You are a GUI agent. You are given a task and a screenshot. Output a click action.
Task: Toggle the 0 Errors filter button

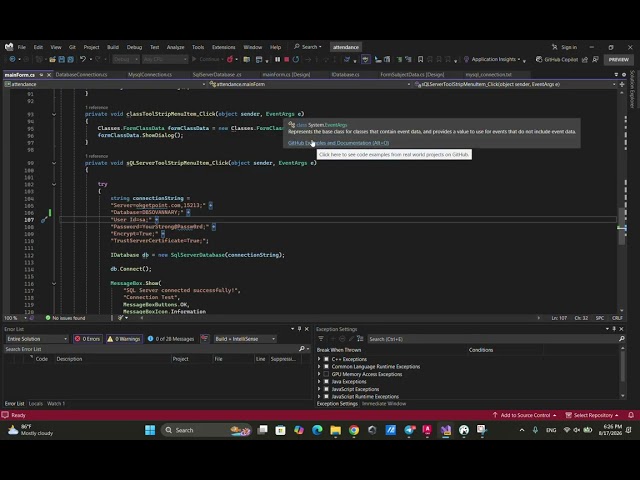pyautogui.click(x=87, y=339)
